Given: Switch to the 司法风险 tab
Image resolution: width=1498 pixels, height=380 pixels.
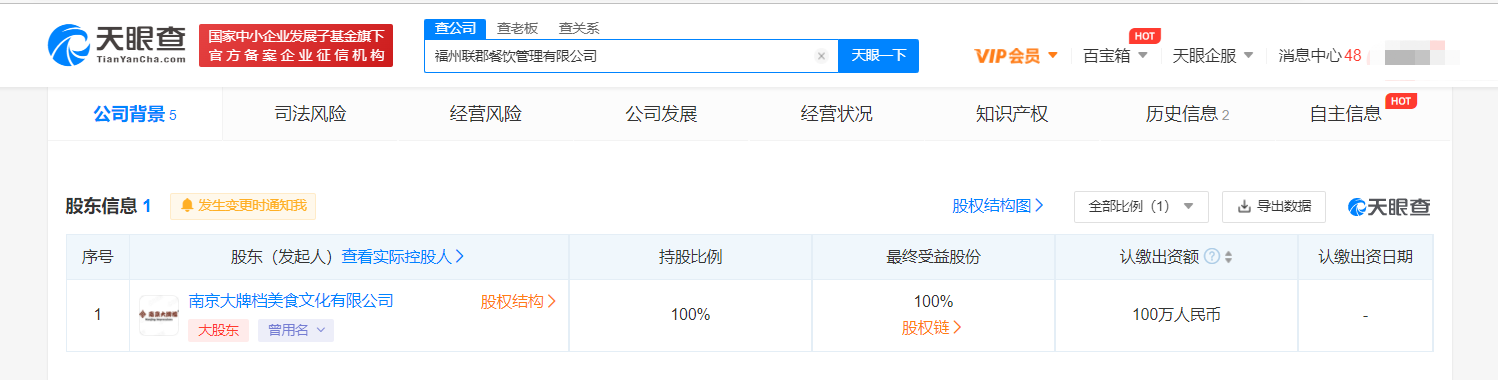Looking at the screenshot, I should (310, 114).
